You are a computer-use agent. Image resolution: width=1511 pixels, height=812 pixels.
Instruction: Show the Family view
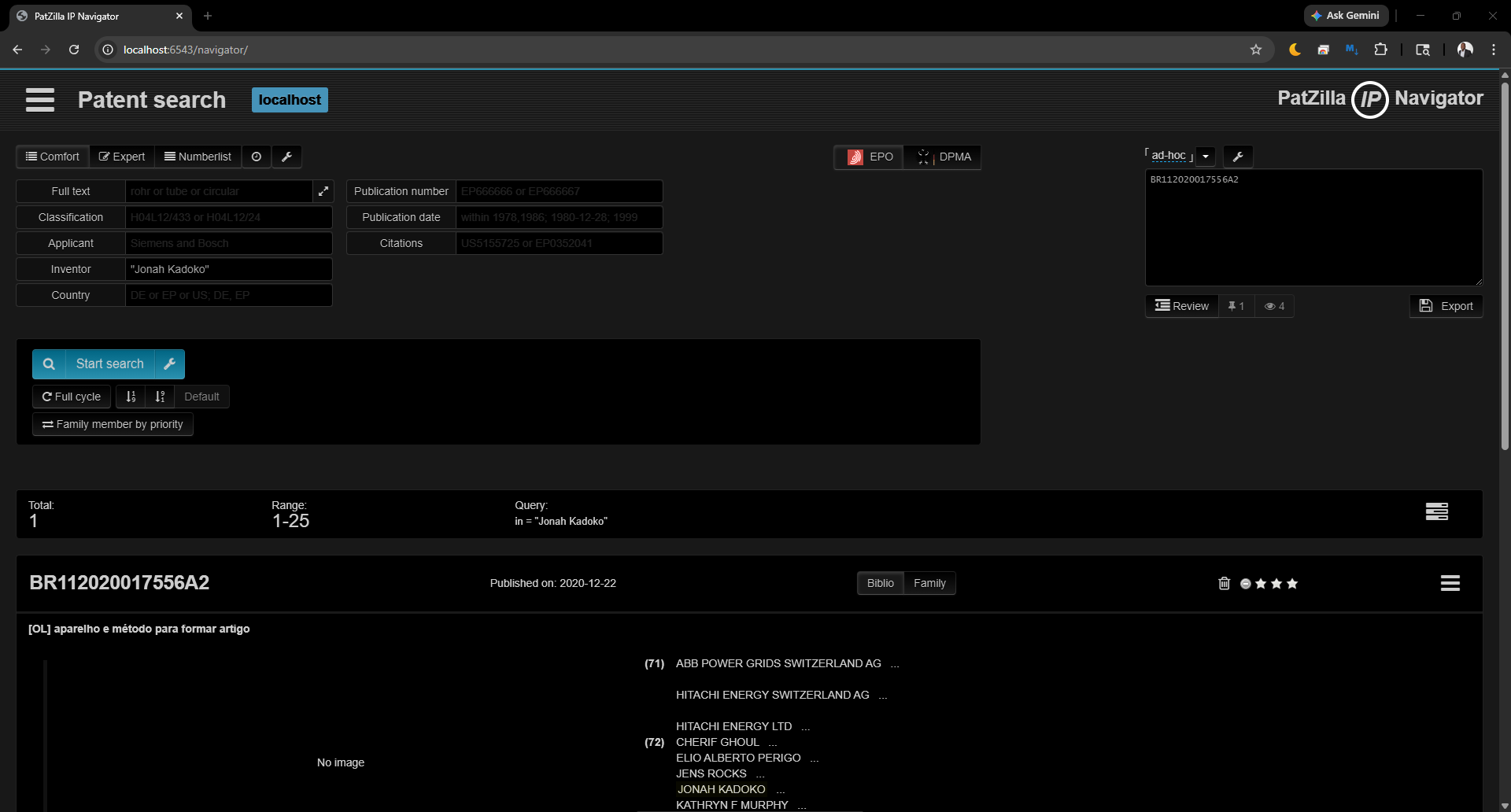929,583
